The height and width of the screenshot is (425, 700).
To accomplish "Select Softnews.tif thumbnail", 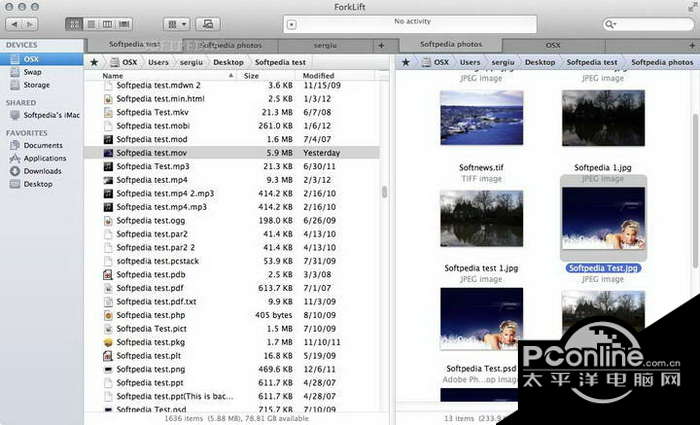I will coord(481,117).
